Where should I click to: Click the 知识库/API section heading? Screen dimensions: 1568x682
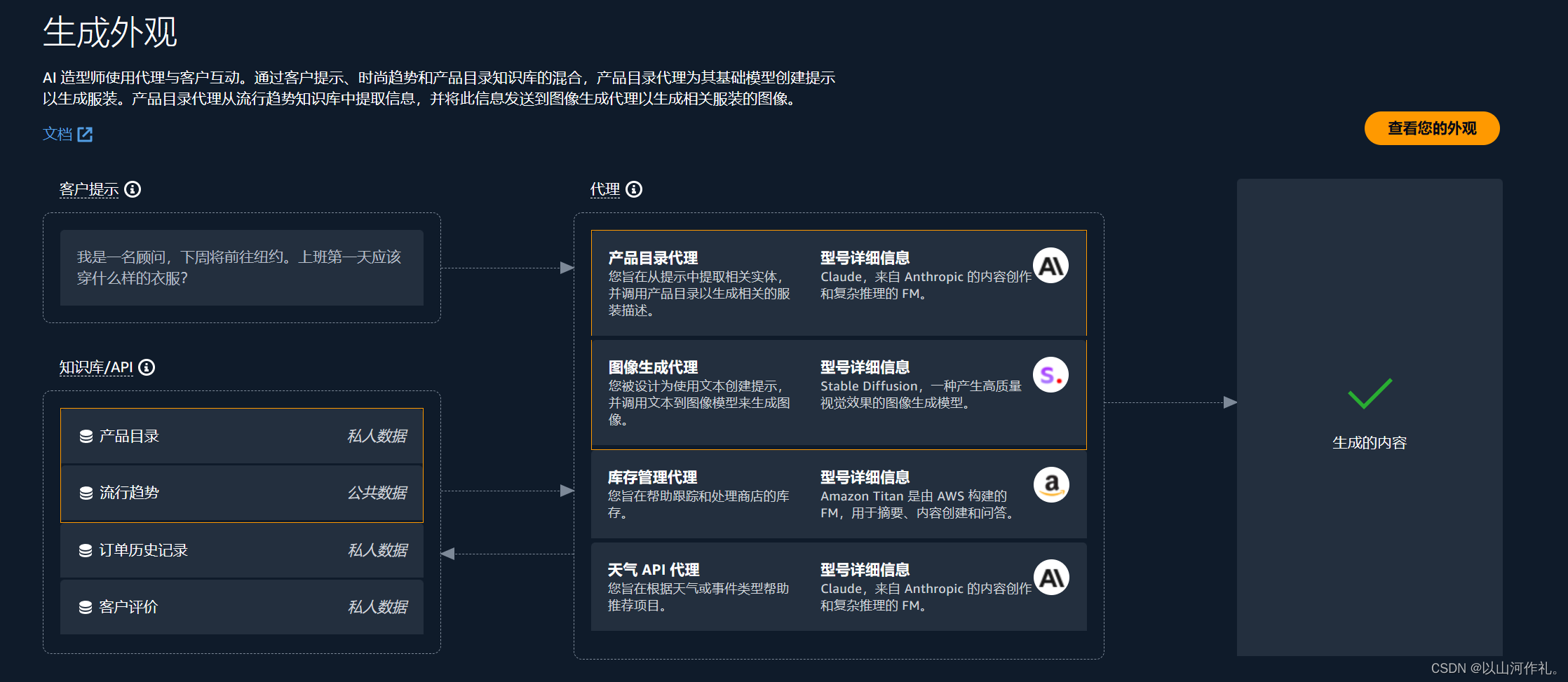coord(96,367)
